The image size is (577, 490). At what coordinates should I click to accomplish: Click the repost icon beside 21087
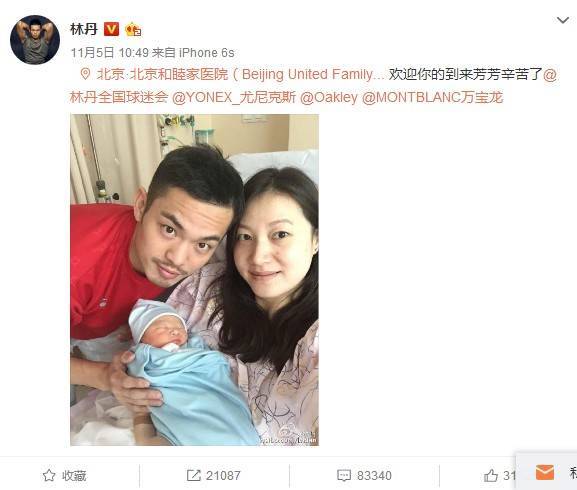[x=194, y=476]
